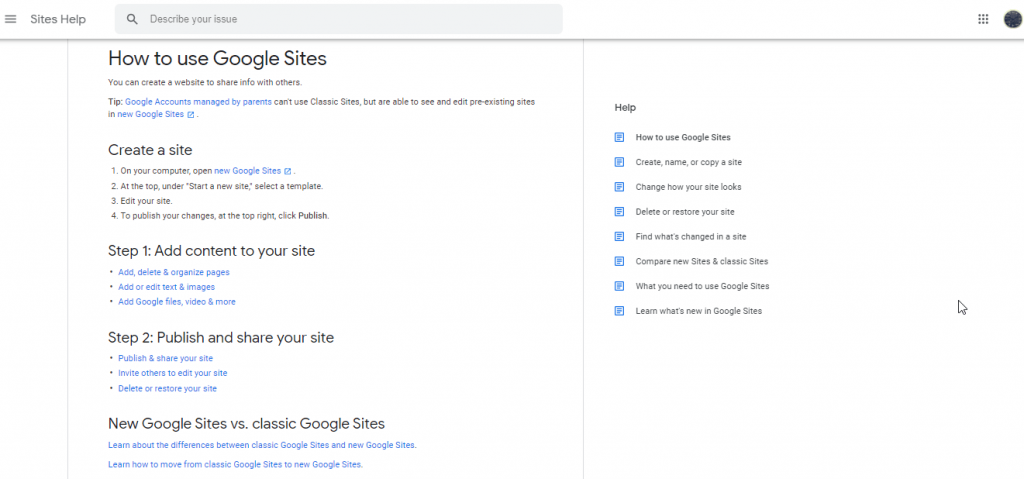
Task: Click 'You can create a website to share info' text
Action: coord(205,82)
